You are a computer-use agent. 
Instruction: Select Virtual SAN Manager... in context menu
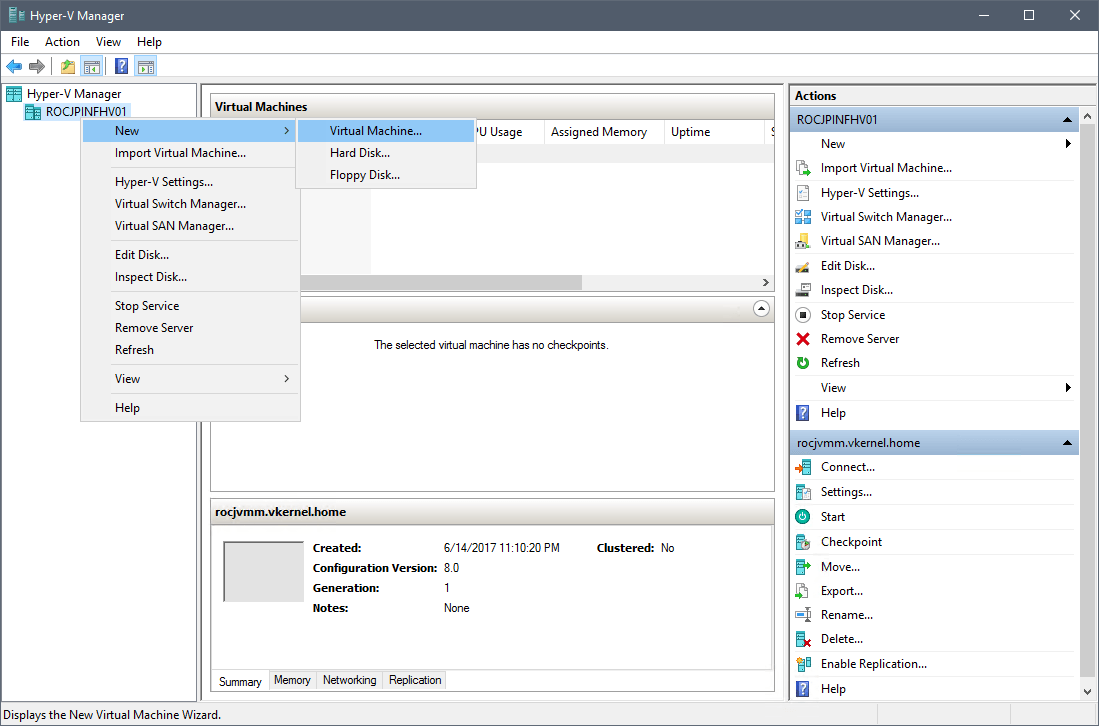191,226
